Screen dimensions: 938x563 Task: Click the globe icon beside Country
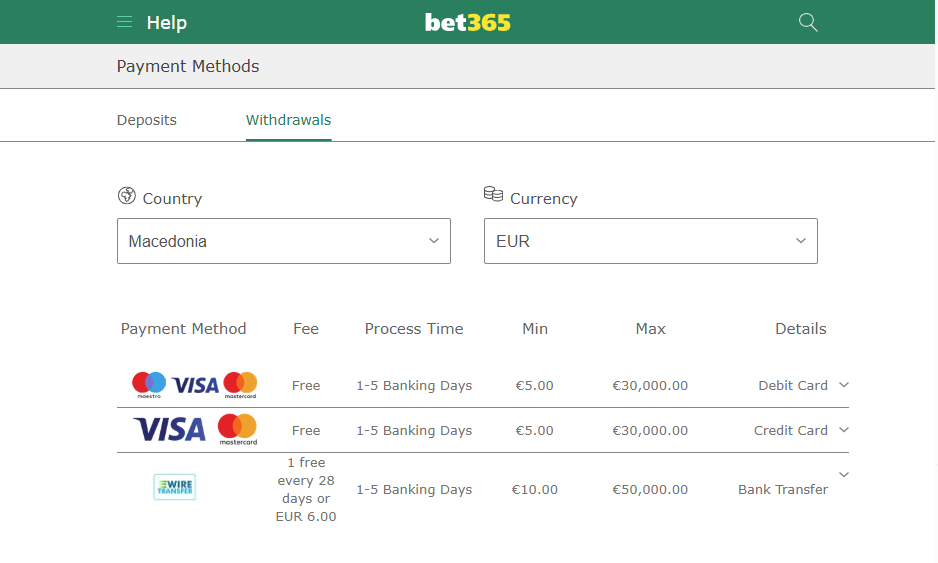(127, 196)
